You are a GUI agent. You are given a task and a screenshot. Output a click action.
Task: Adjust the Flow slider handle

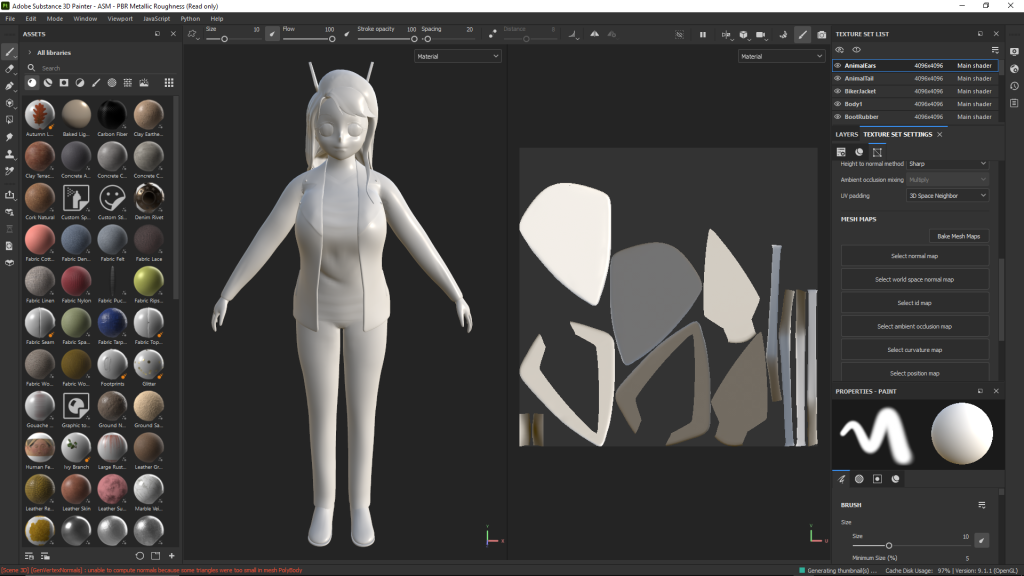pos(330,39)
